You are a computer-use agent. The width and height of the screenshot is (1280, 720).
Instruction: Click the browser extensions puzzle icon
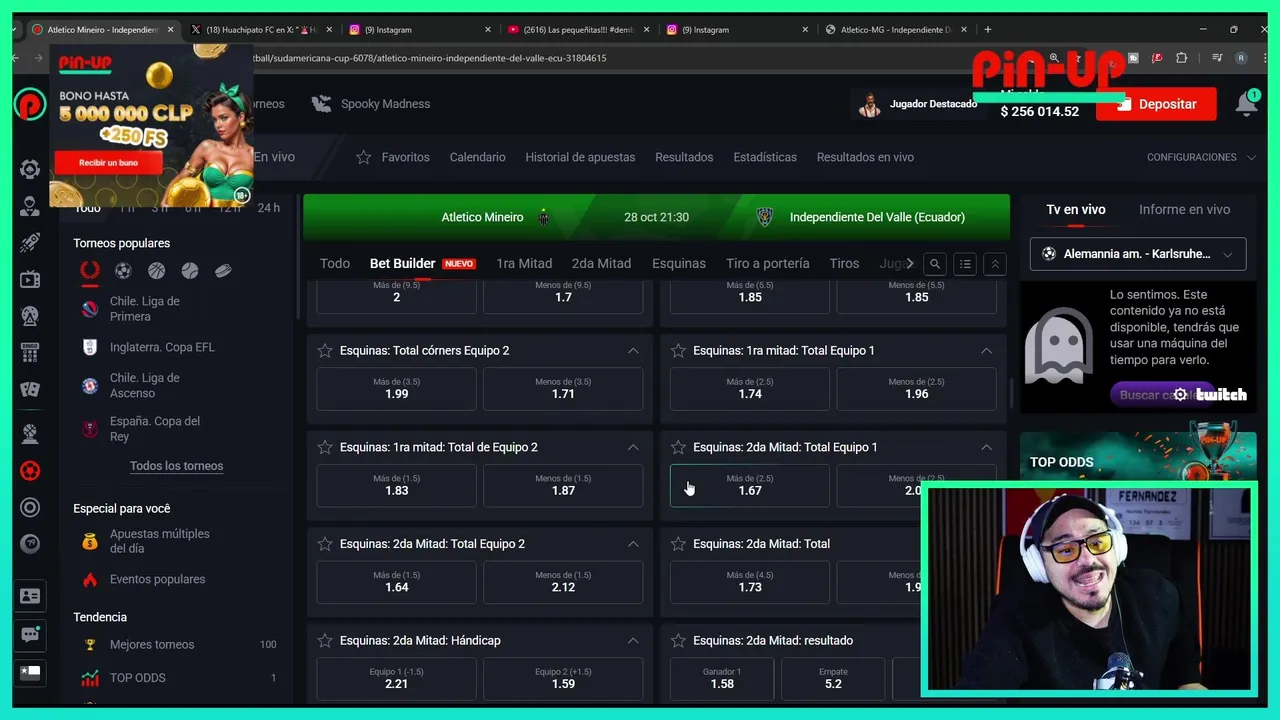[x=1182, y=58]
